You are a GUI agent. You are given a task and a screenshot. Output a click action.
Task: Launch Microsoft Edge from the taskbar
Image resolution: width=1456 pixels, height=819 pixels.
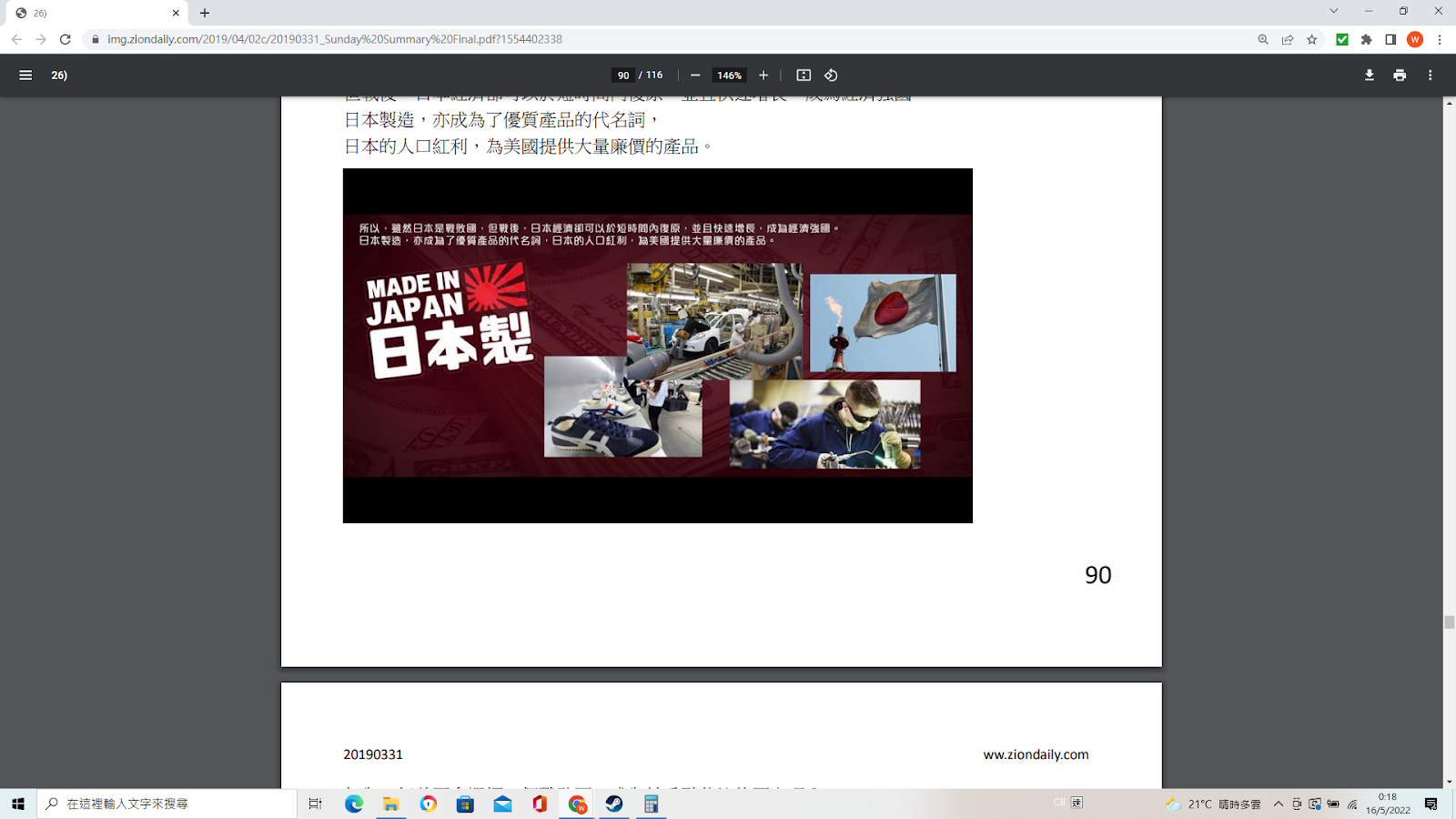click(x=354, y=804)
